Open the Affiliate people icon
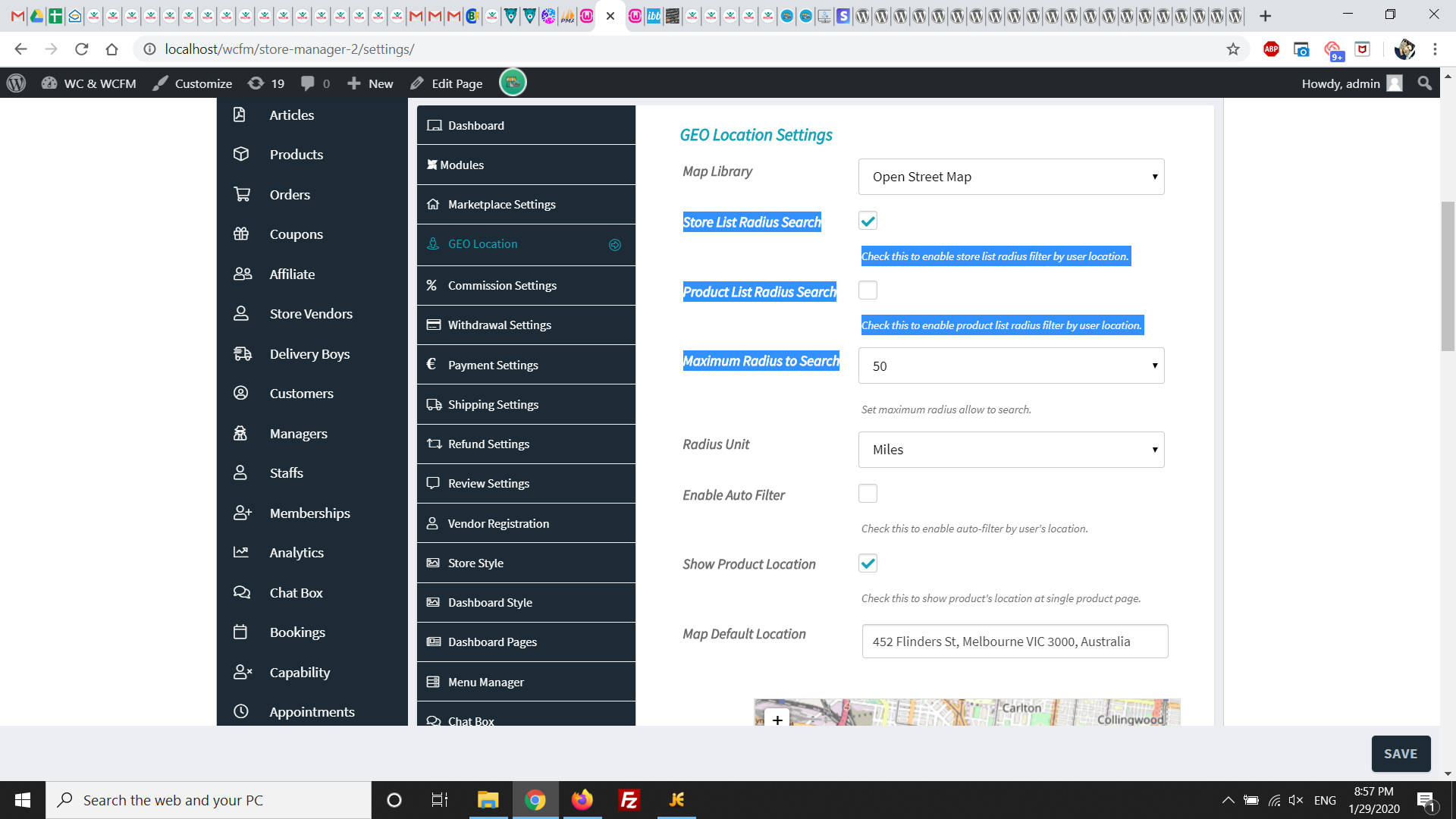 [243, 274]
